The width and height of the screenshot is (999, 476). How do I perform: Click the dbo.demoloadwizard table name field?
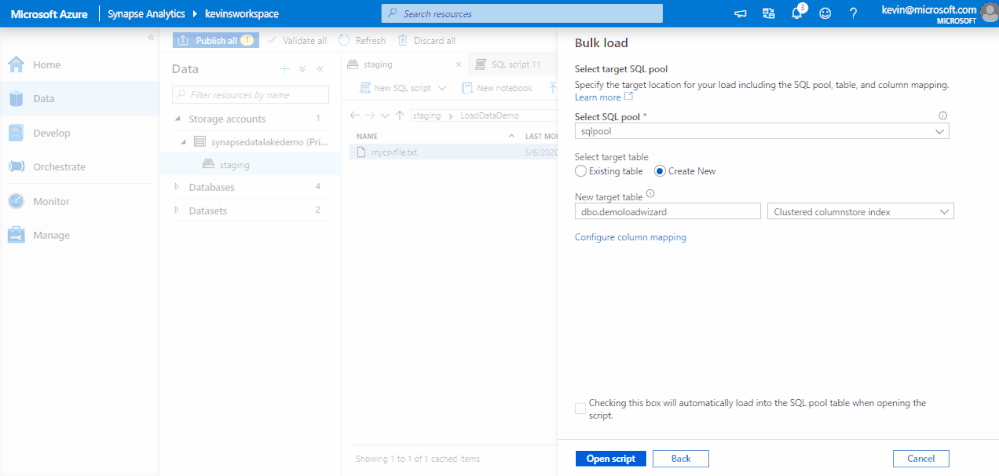(x=668, y=212)
